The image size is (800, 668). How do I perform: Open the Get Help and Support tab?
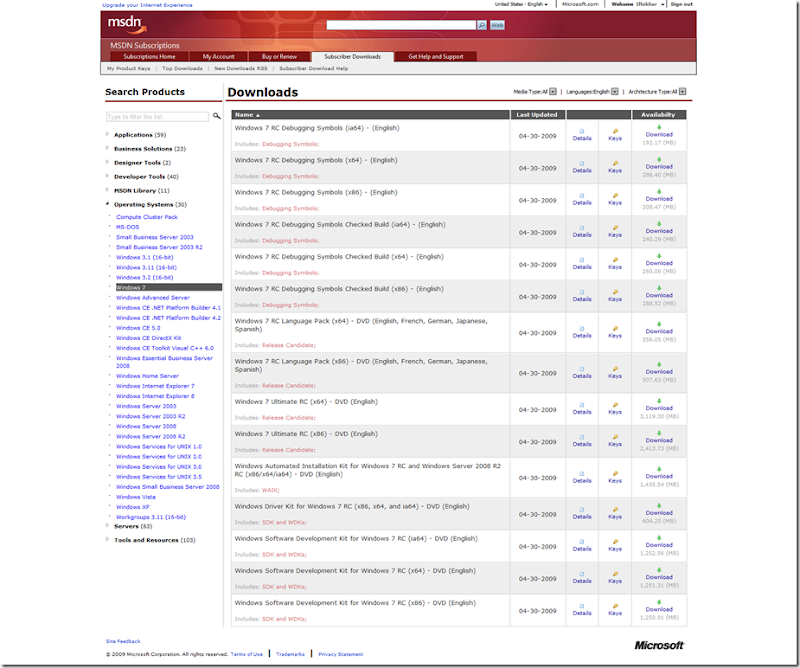coord(436,57)
